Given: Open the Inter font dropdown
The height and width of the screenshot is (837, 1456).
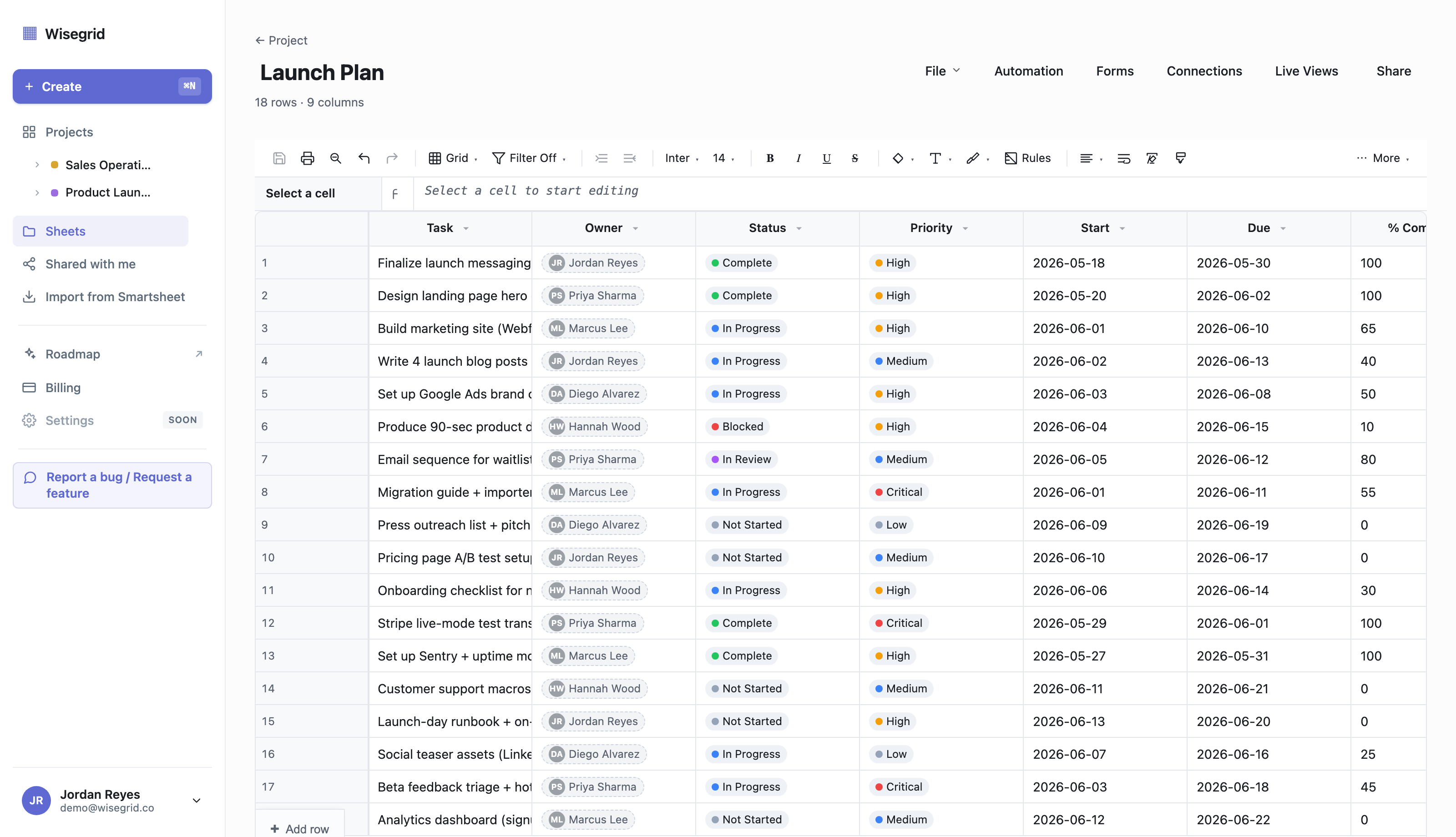Looking at the screenshot, I should (682, 158).
